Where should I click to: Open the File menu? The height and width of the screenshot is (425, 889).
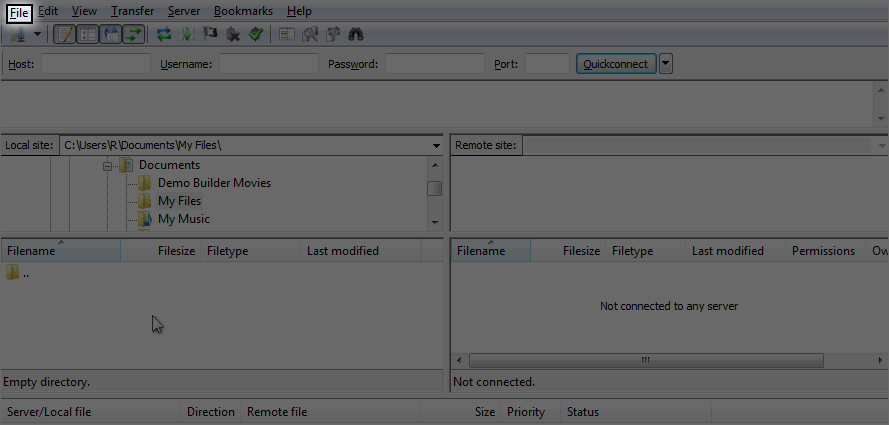coord(19,11)
